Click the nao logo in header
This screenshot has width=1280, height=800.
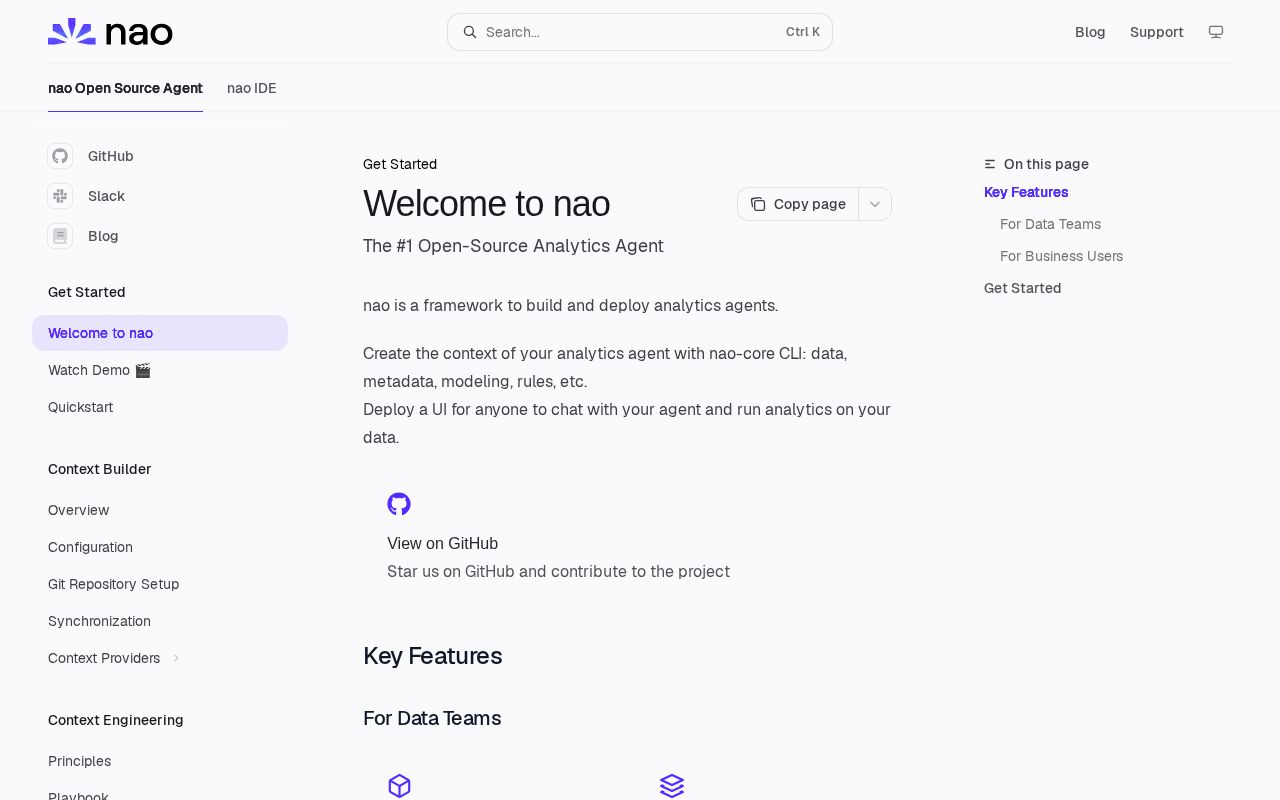pyautogui.click(x=110, y=32)
